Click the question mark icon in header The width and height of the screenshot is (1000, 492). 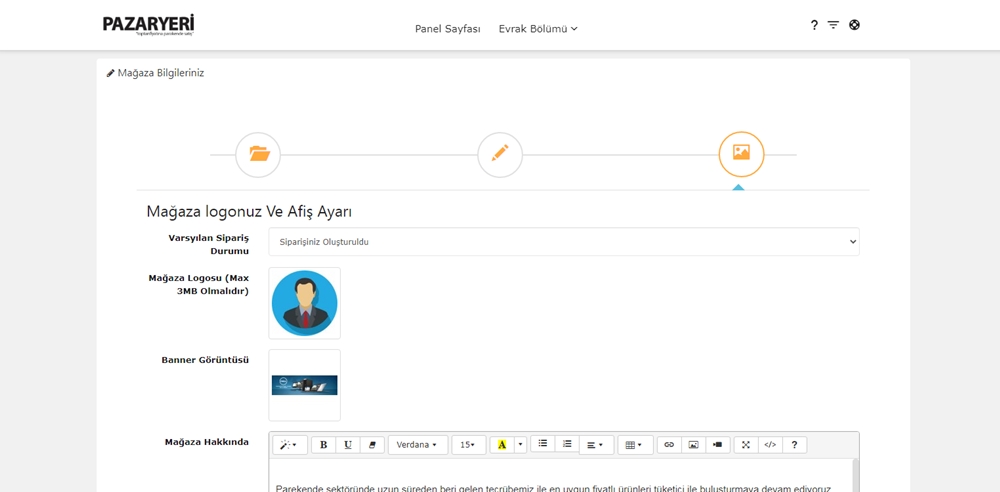814,25
